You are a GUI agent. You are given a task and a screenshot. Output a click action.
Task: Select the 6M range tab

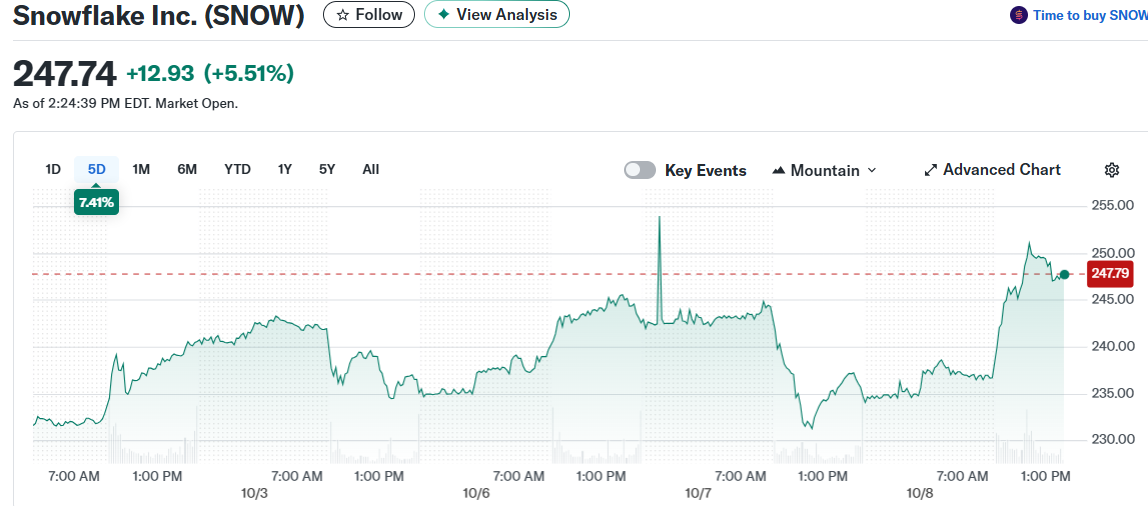pos(187,169)
